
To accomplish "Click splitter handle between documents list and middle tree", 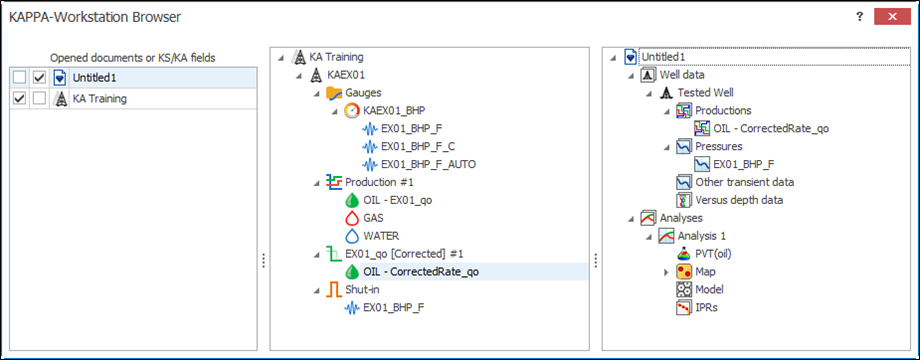I will pos(263,261).
